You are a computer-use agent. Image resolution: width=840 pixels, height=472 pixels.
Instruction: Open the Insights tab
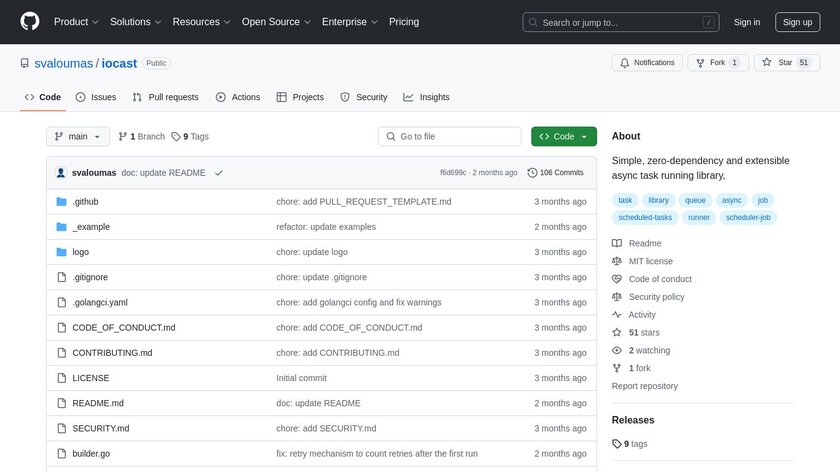pos(426,97)
